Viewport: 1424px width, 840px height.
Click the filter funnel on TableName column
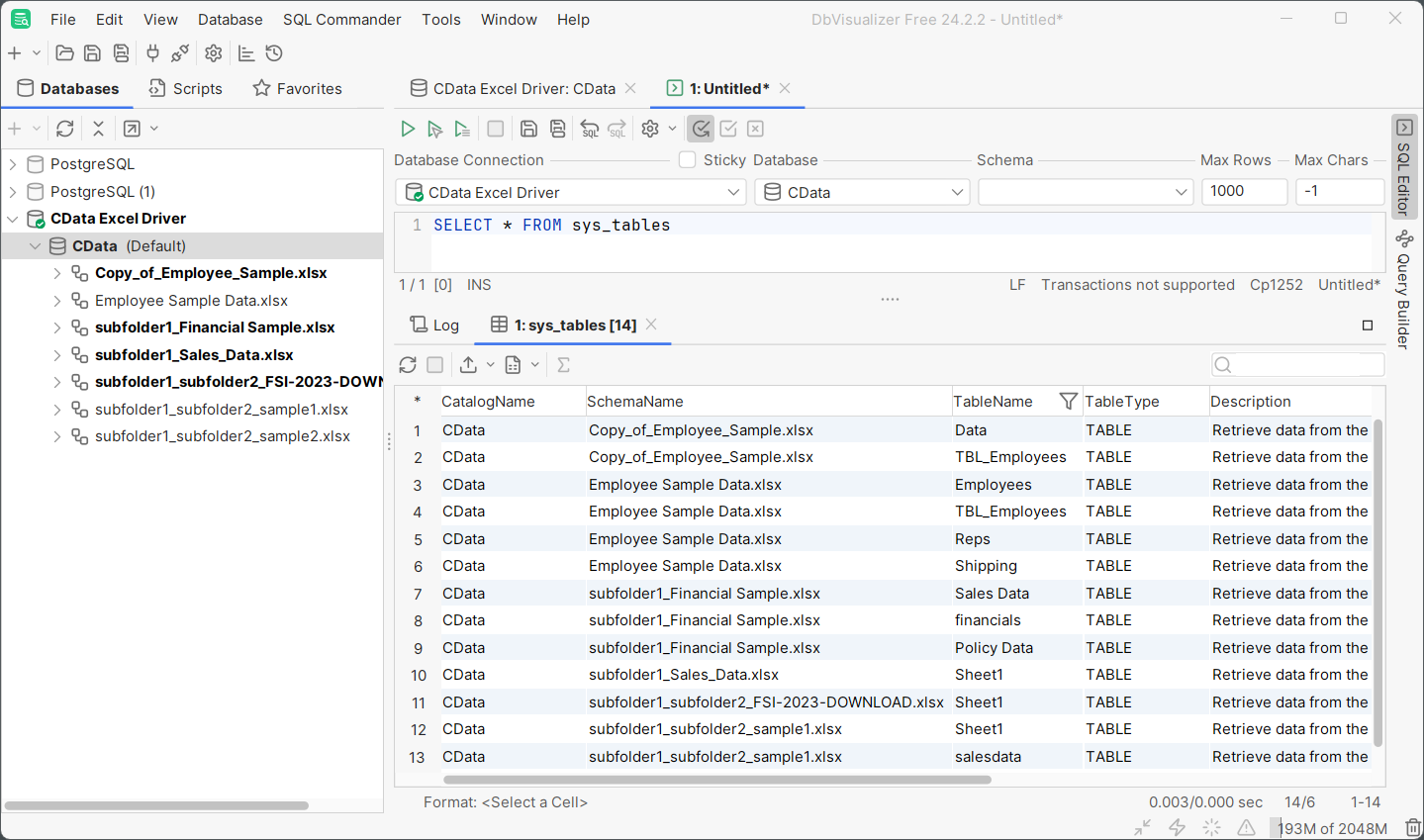coord(1068,401)
